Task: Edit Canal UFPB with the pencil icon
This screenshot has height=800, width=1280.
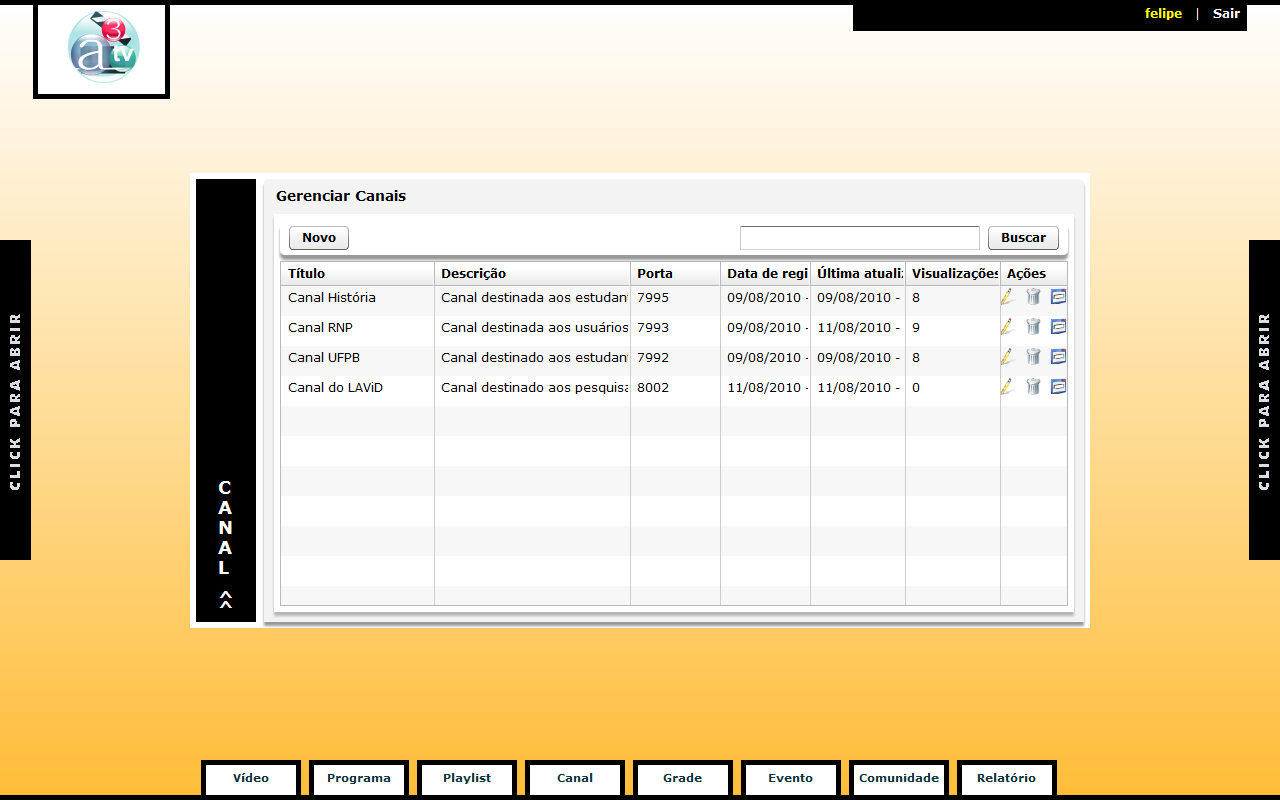Action: (1007, 357)
